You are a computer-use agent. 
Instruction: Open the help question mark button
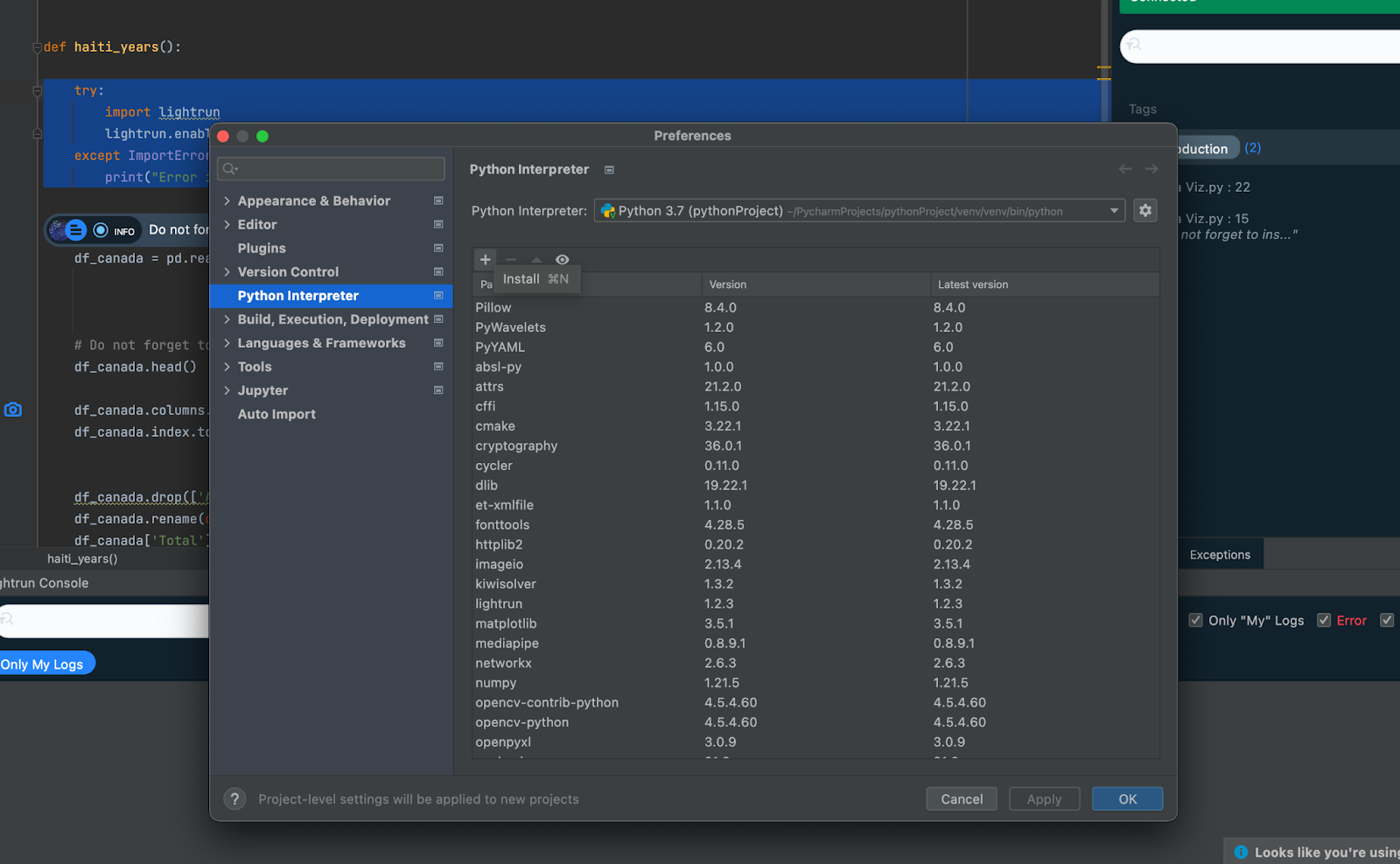234,798
